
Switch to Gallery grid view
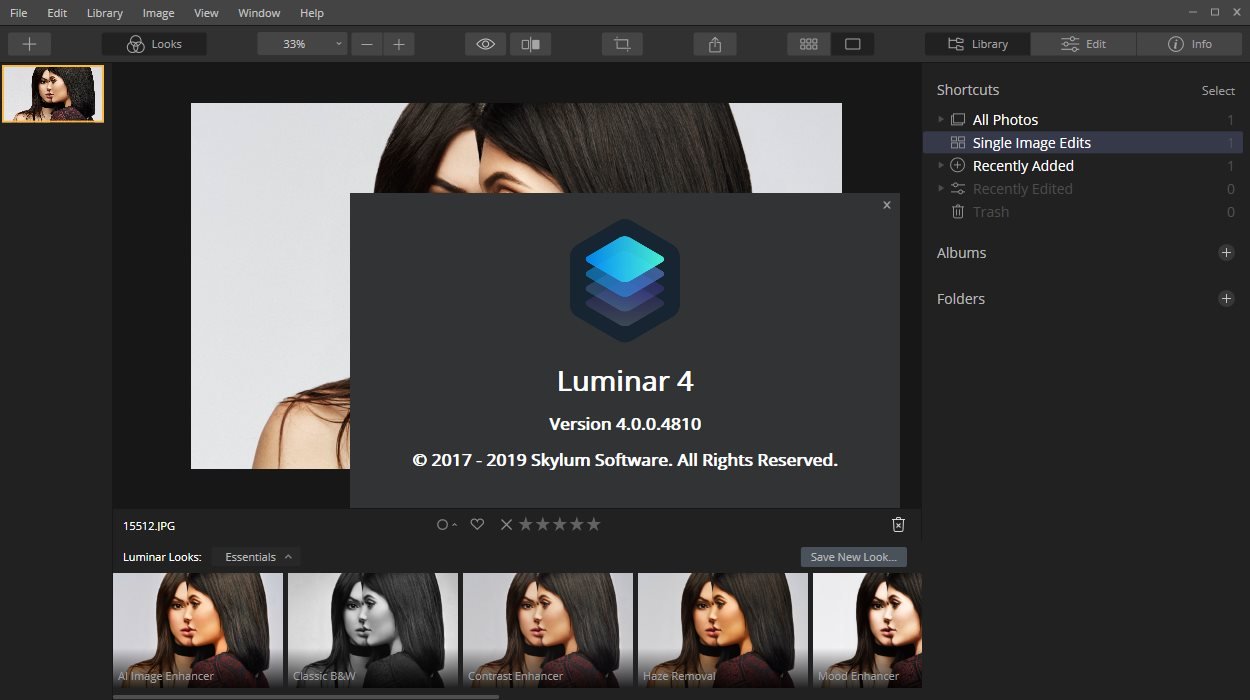point(808,44)
